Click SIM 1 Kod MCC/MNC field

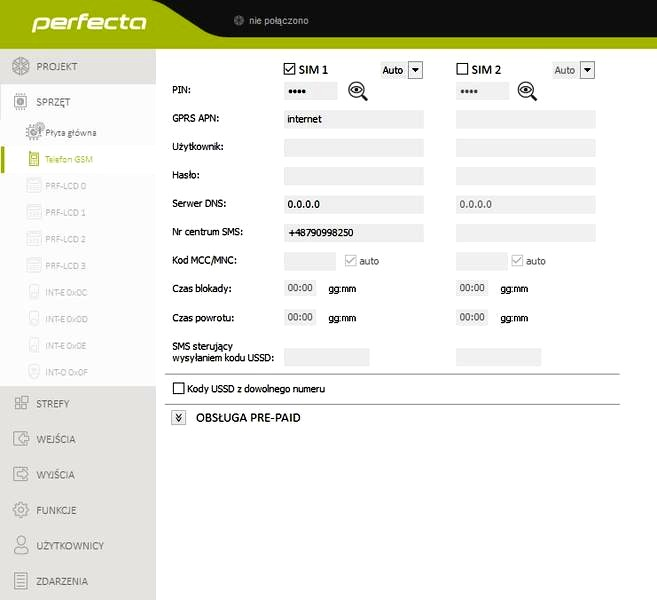coord(310,261)
